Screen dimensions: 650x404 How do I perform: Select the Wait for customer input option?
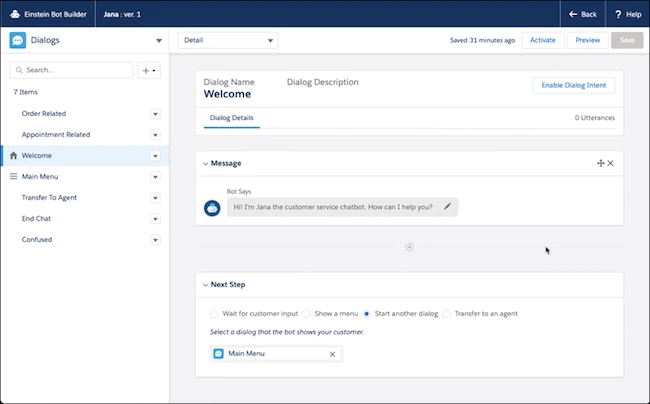click(x=214, y=314)
